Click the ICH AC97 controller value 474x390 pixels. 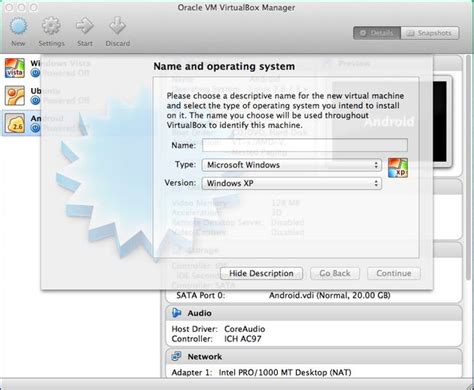click(x=243, y=339)
